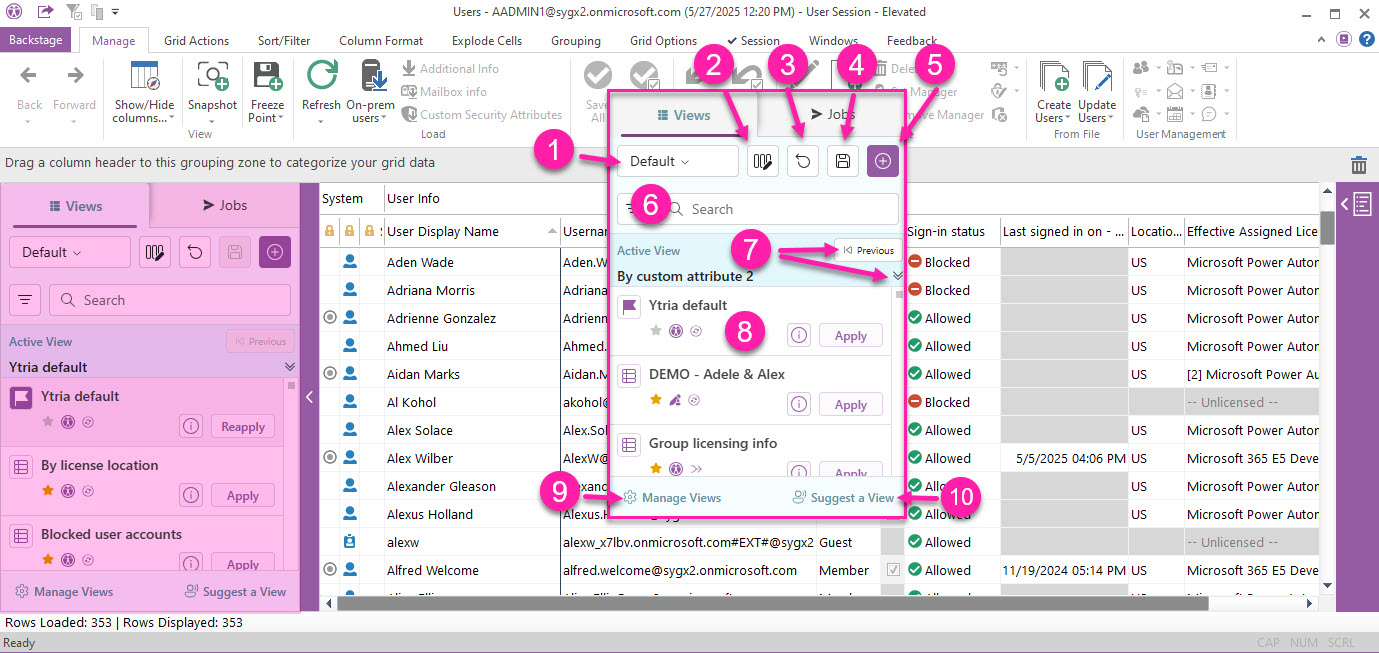Click the trash icon in grouping zone
1379x653 pixels.
click(1358, 165)
